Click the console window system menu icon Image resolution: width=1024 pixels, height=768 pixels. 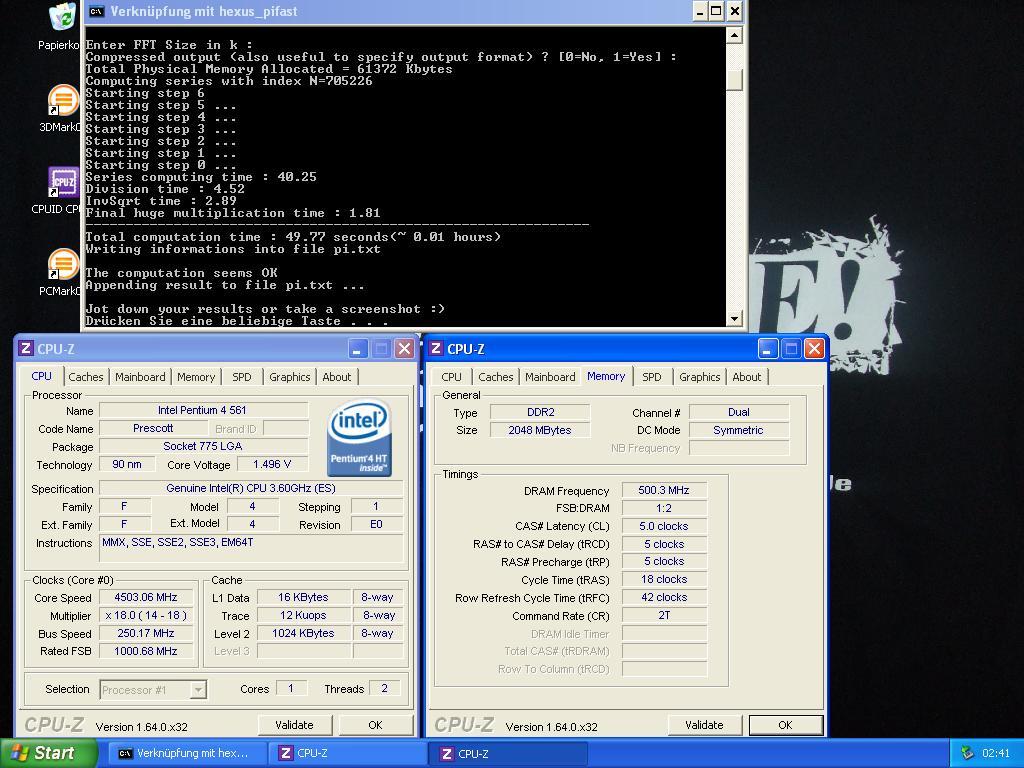click(x=96, y=11)
